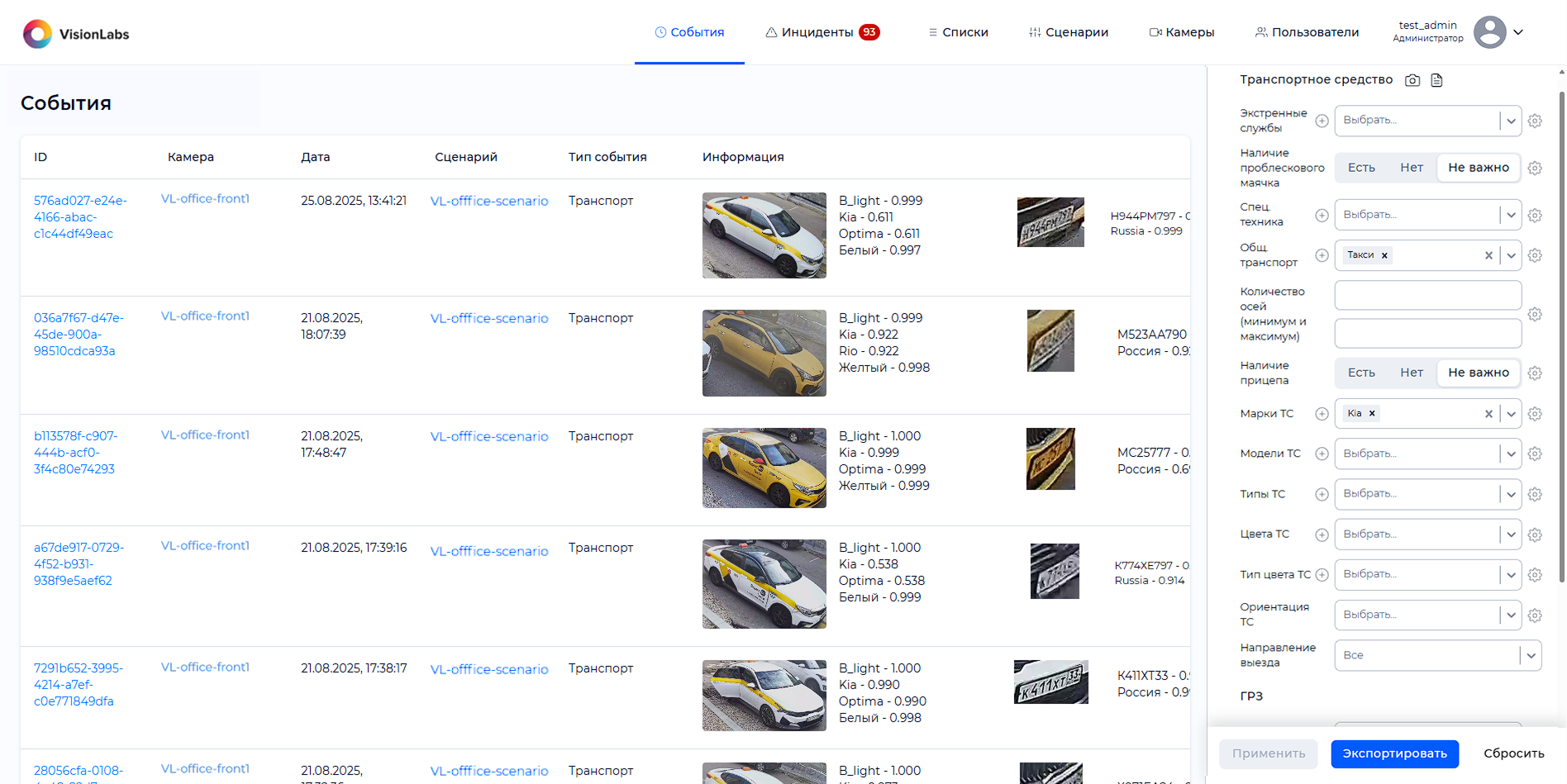The width and height of the screenshot is (1567, 784).
Task: Expand the Общ. транспорт dropdown arrow
Action: (1511, 255)
